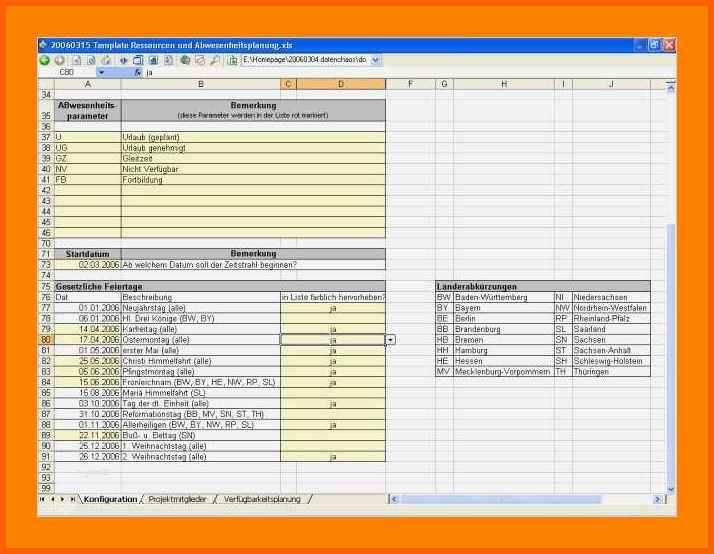Viewport: 714px width, 554px height.
Task: Click the horizontal scrollbar thumb
Action: coord(500,499)
